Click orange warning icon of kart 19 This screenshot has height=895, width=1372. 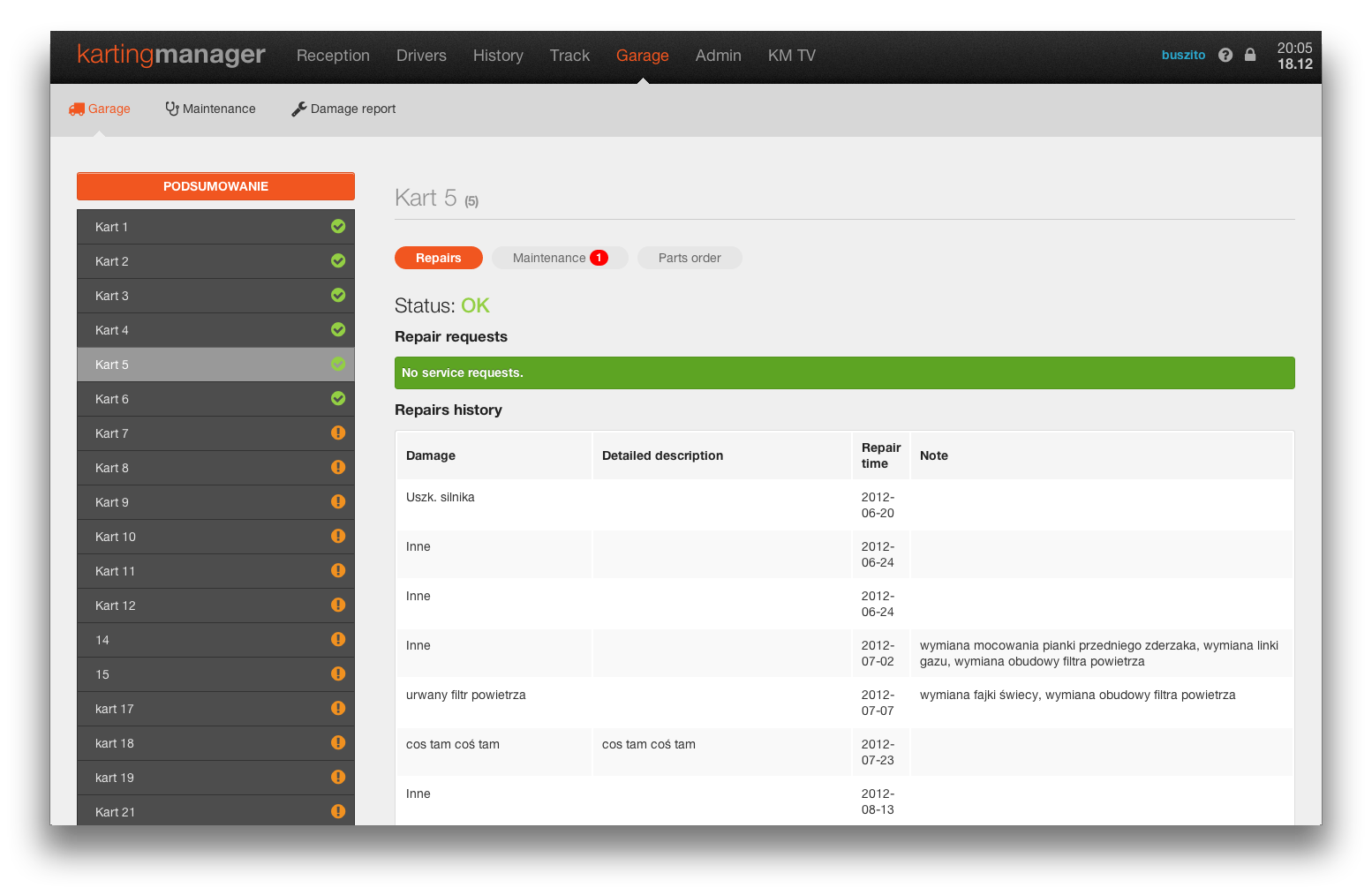[x=338, y=777]
